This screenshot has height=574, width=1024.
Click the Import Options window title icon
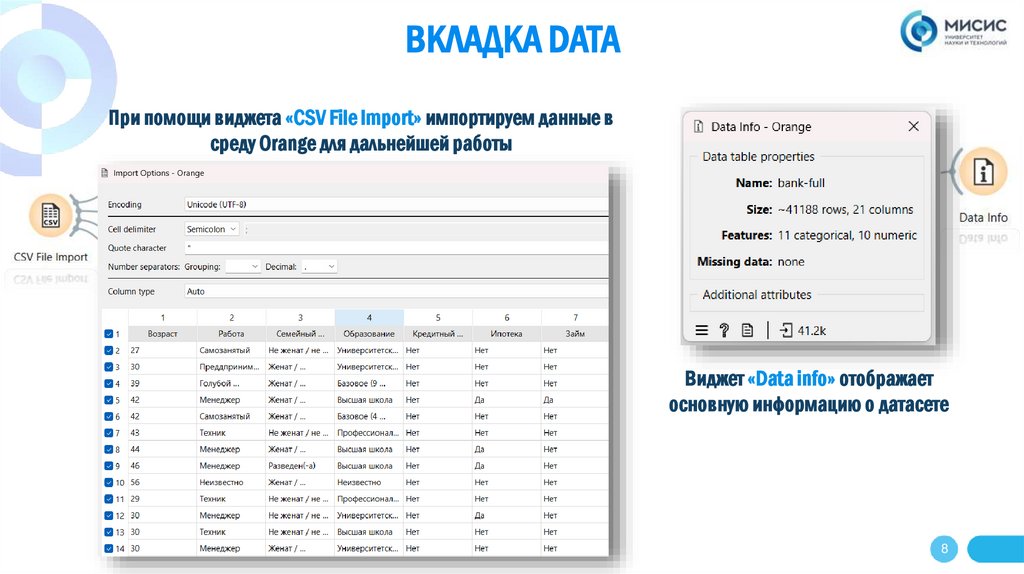pyautogui.click(x=104, y=173)
